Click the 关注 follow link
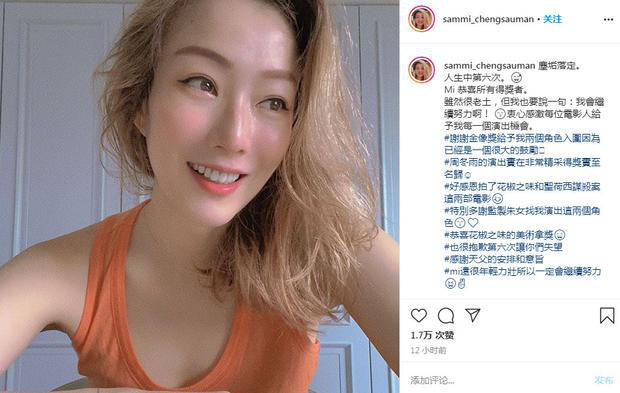Viewport: 620px width, 393px height. pyautogui.click(x=552, y=19)
